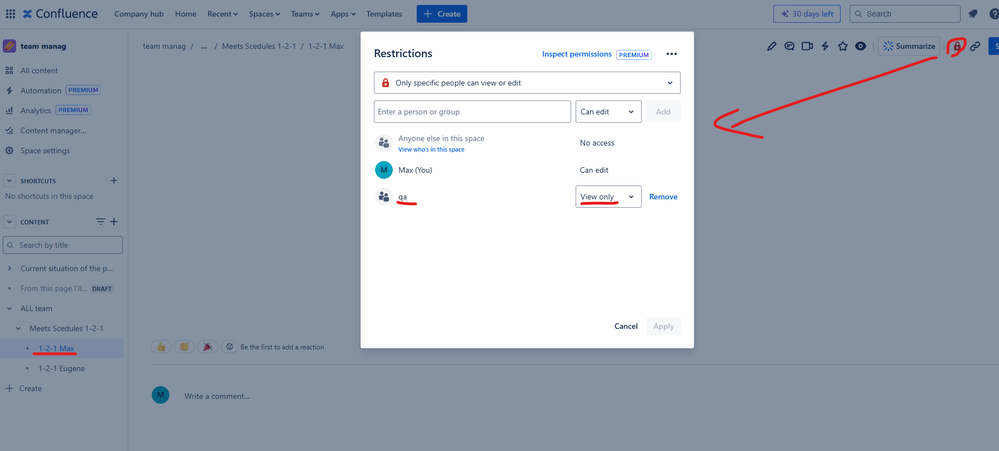Open the 1-2-1 Eugene page

tap(62, 368)
